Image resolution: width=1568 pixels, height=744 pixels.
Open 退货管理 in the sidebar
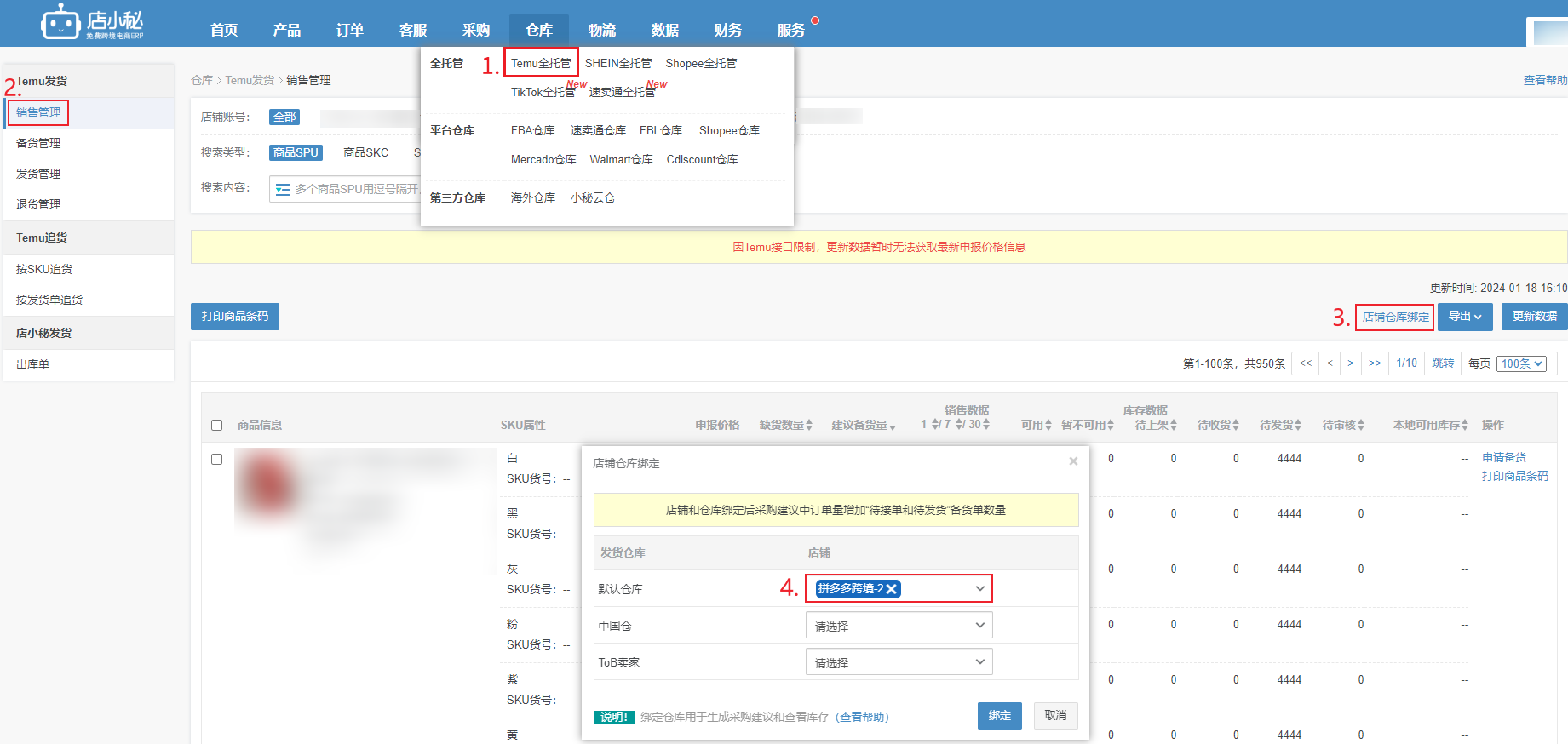tap(89, 204)
